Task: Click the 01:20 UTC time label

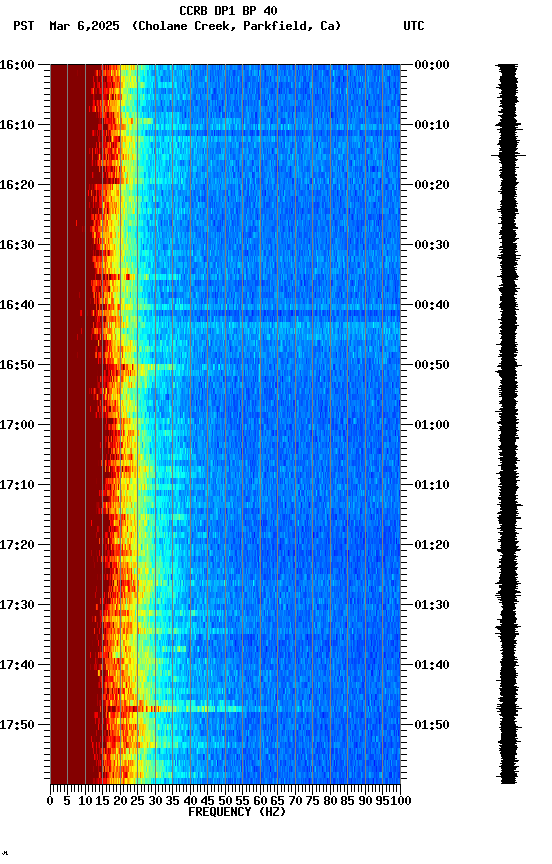Action: coord(432,545)
